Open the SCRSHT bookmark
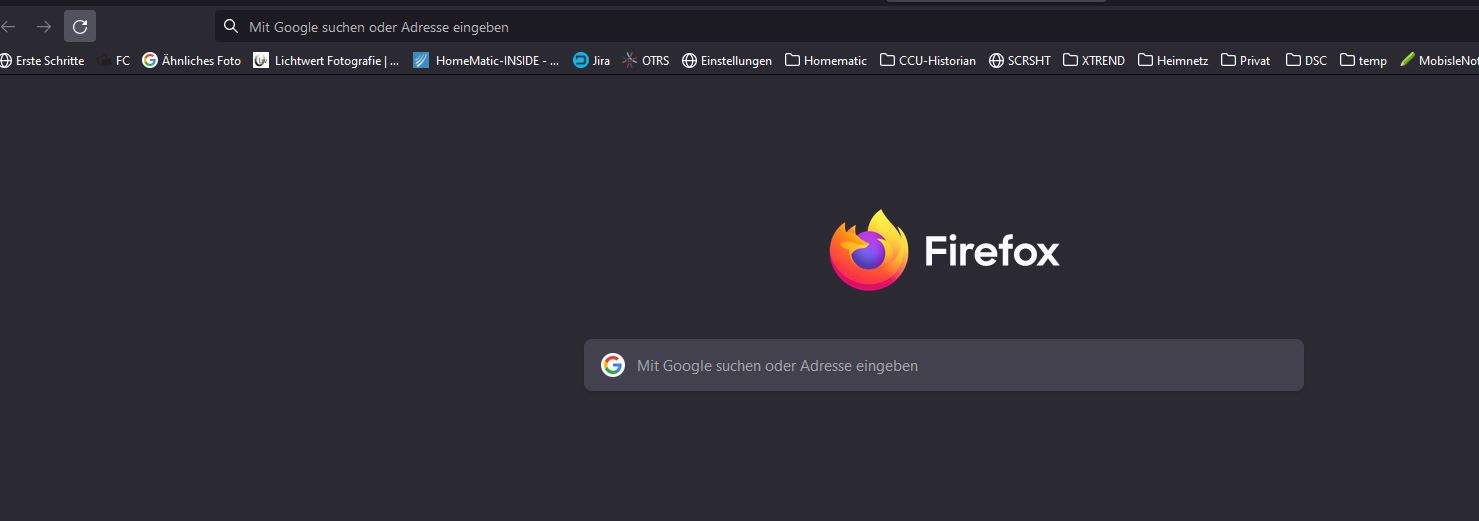The width and height of the screenshot is (1479, 521). (1020, 60)
